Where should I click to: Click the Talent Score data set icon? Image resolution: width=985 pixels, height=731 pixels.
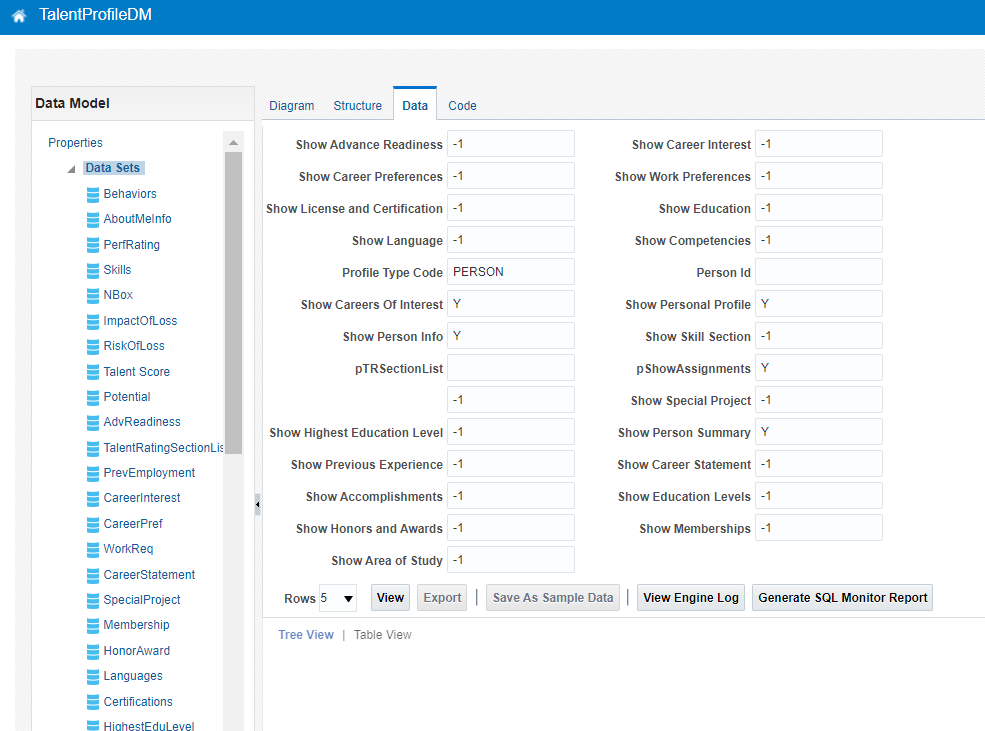click(94, 371)
